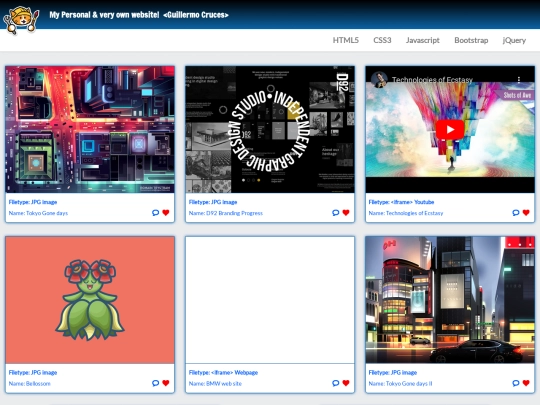Viewport: 540px width, 405px height.
Task: Like the Tokyo Gone days card with heart
Action: click(166, 213)
